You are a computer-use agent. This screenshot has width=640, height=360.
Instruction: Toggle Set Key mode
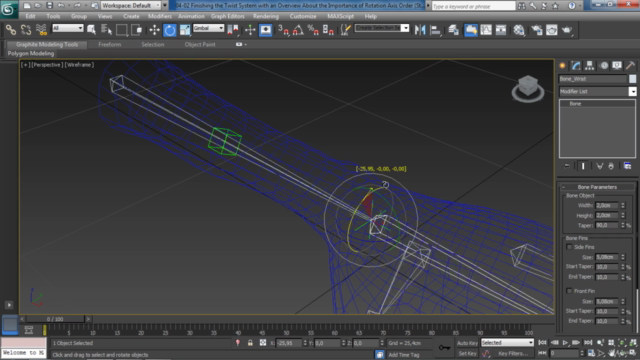(467, 353)
